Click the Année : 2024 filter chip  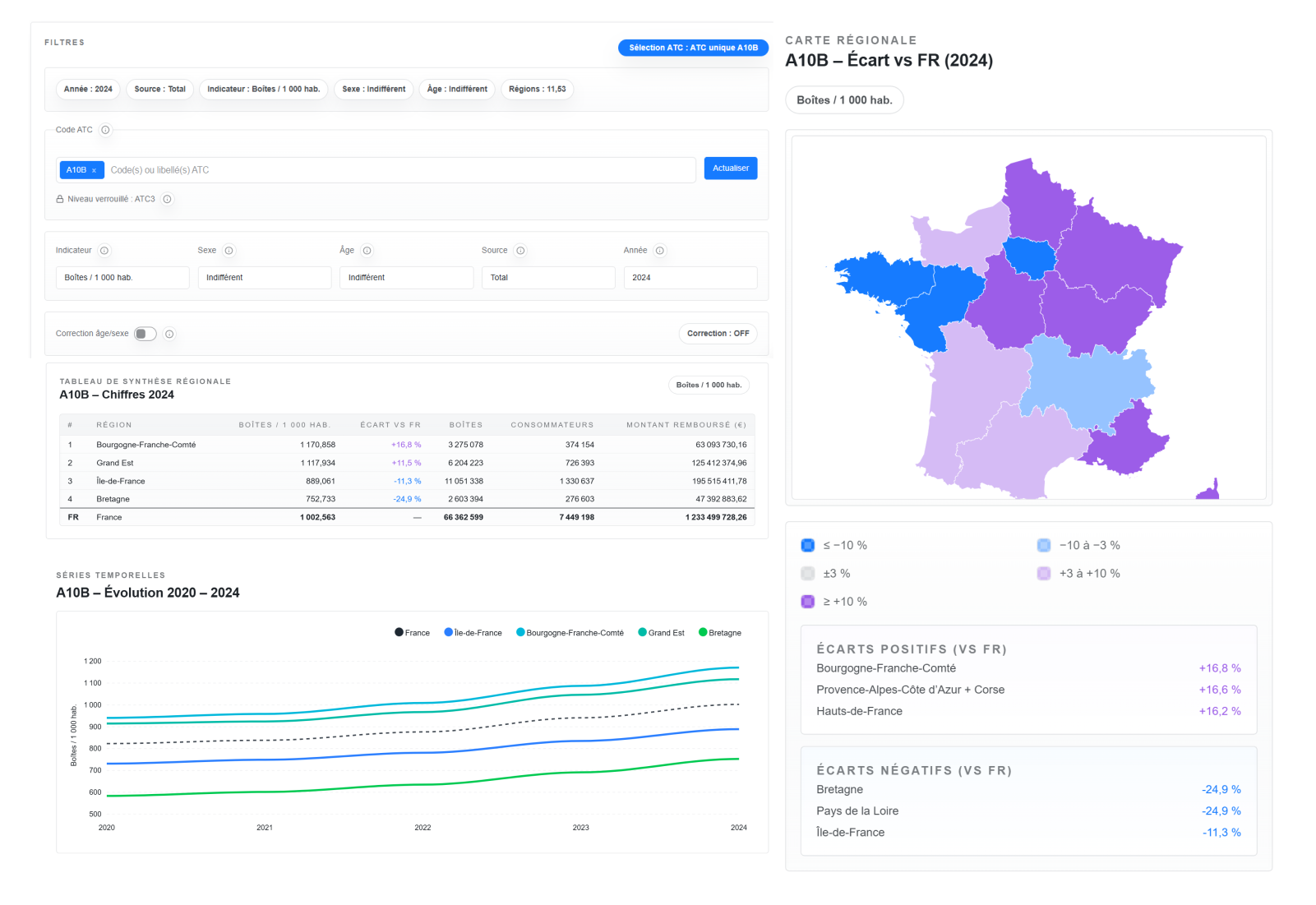point(88,89)
